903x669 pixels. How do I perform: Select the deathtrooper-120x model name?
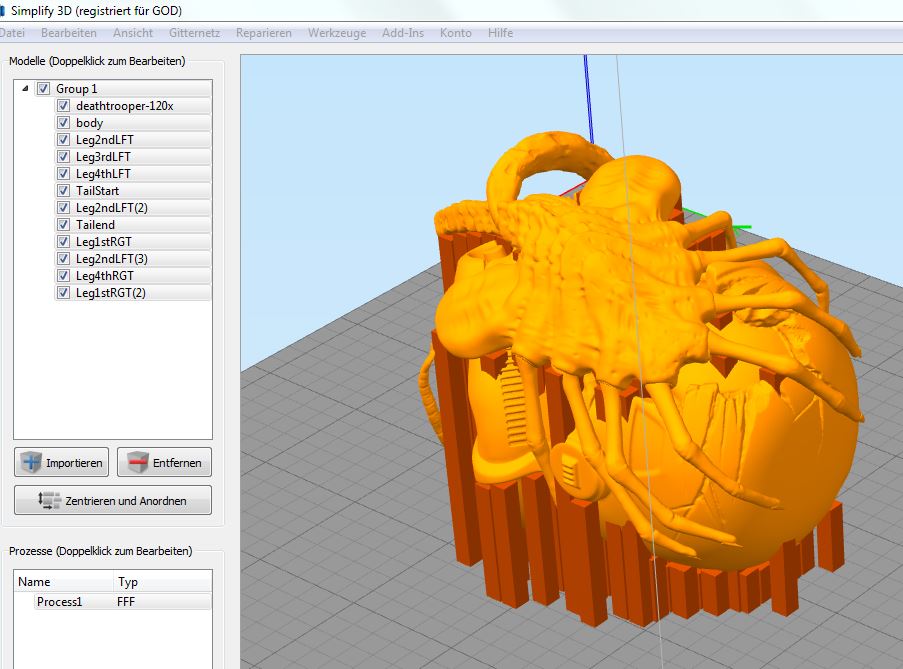click(124, 106)
